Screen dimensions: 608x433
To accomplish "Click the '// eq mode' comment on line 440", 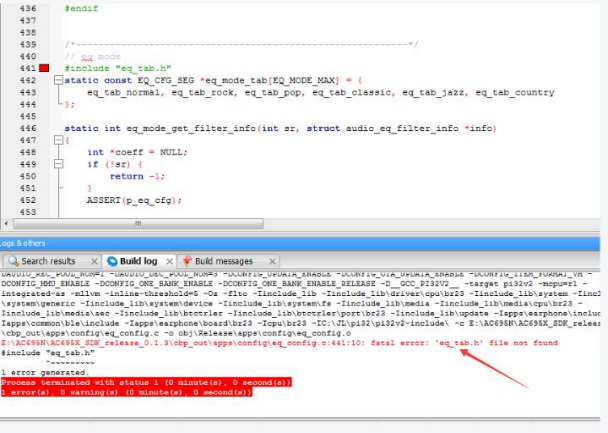I will point(93,57).
